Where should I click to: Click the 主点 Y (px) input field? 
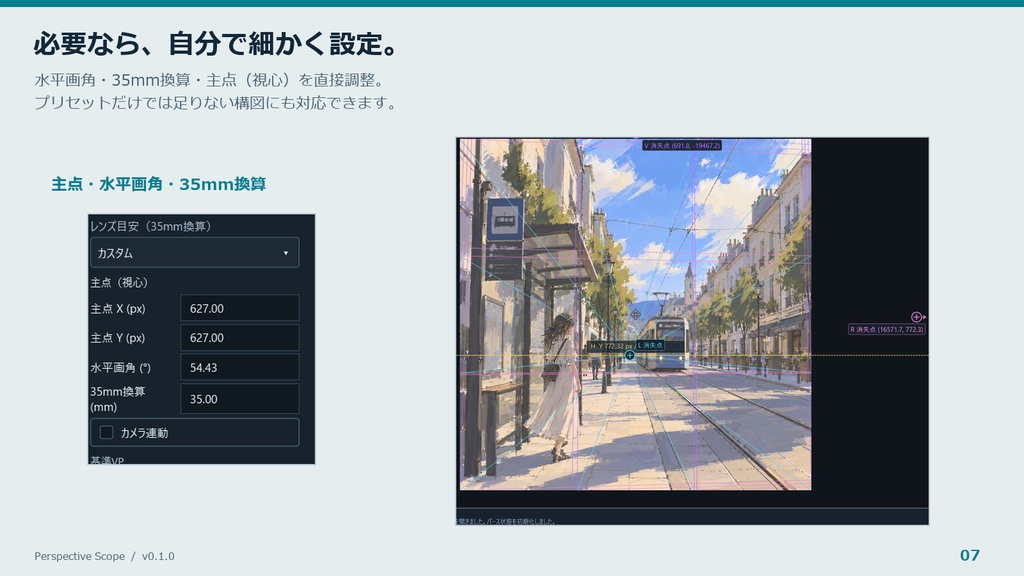pos(240,338)
